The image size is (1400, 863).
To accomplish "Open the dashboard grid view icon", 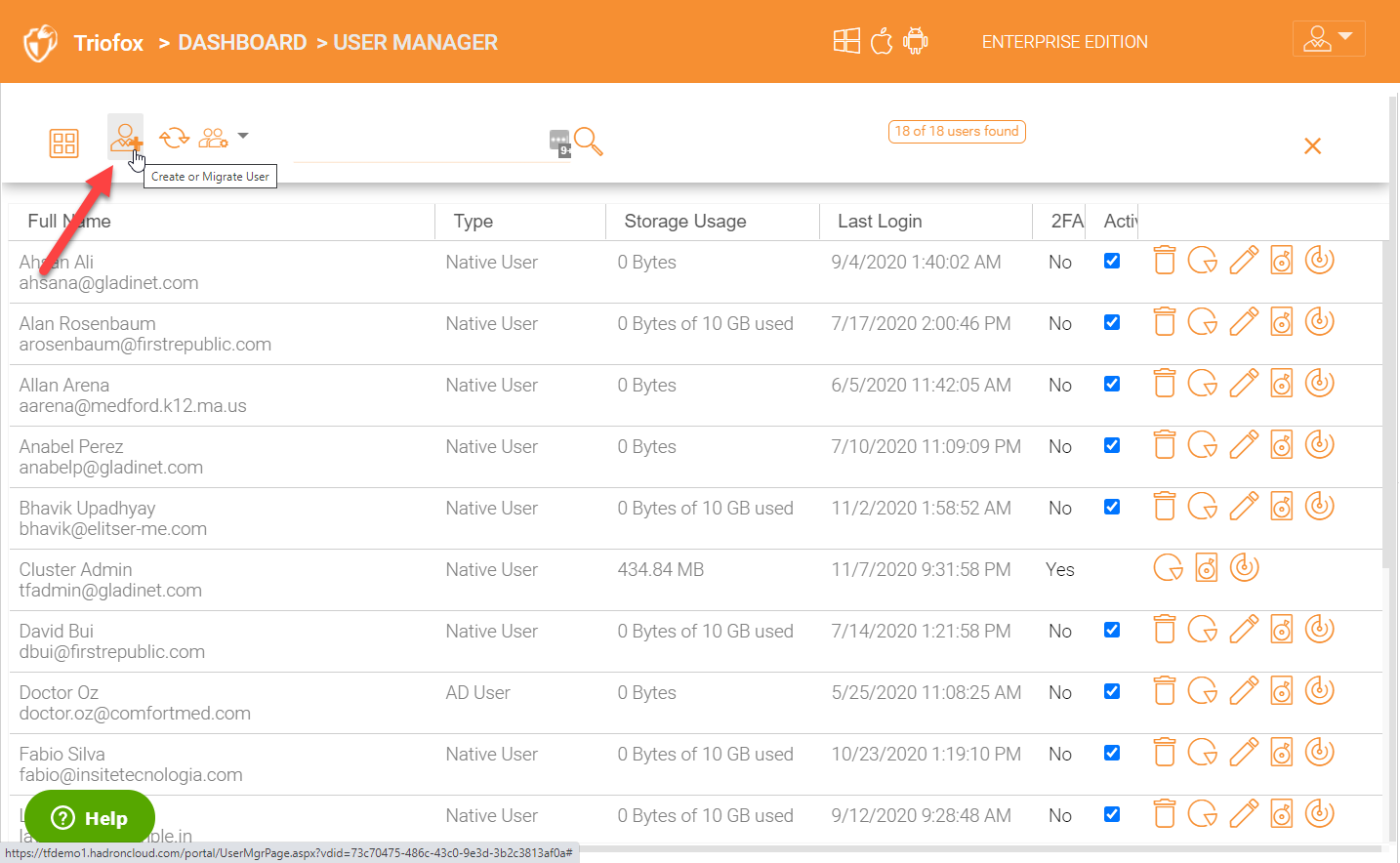I will pos(64,144).
